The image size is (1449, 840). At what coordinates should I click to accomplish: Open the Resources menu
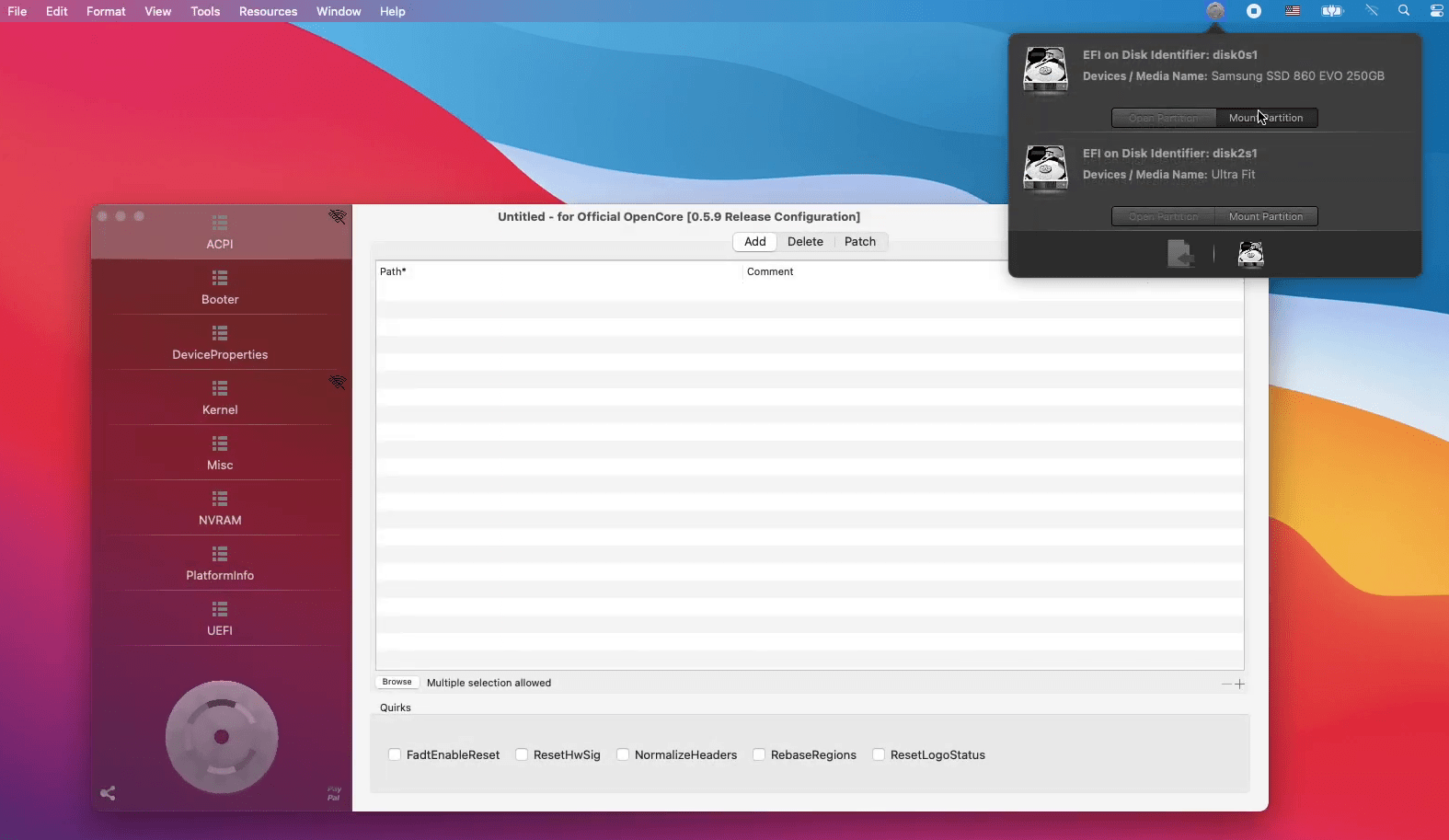point(268,11)
